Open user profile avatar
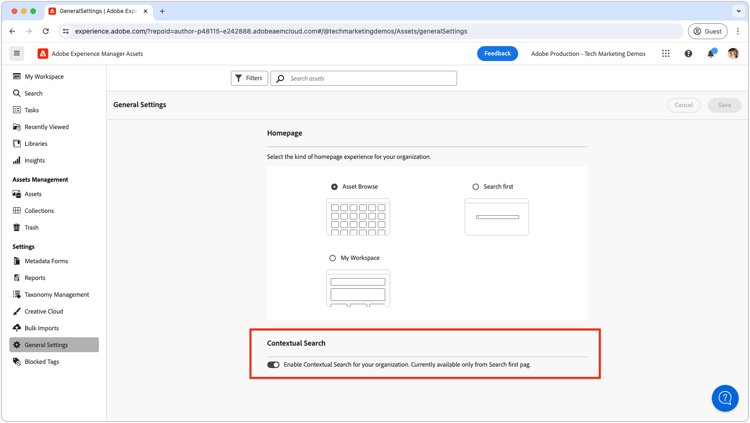This screenshot has width=750, height=423. [x=733, y=54]
